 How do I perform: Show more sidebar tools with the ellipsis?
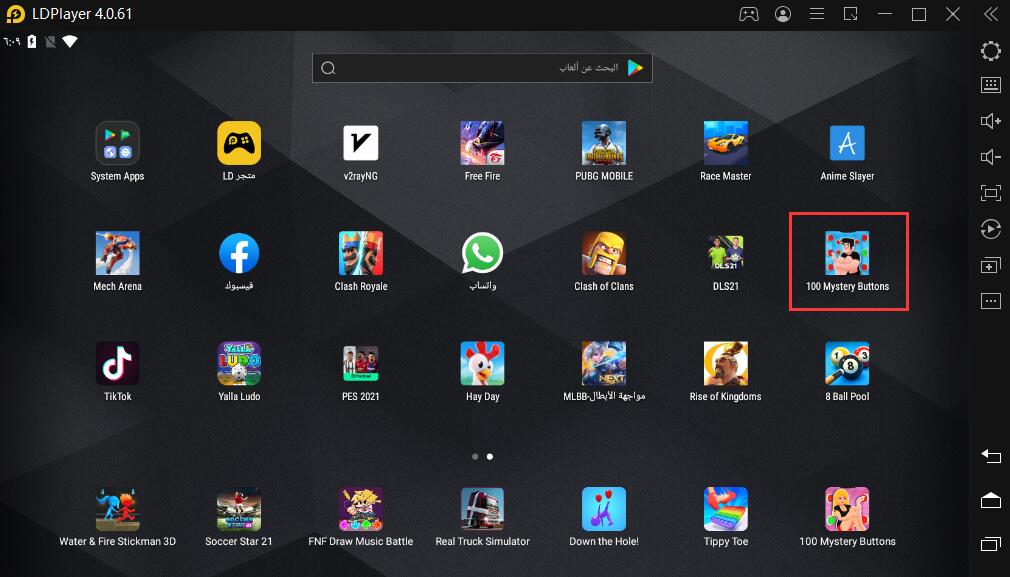(991, 301)
